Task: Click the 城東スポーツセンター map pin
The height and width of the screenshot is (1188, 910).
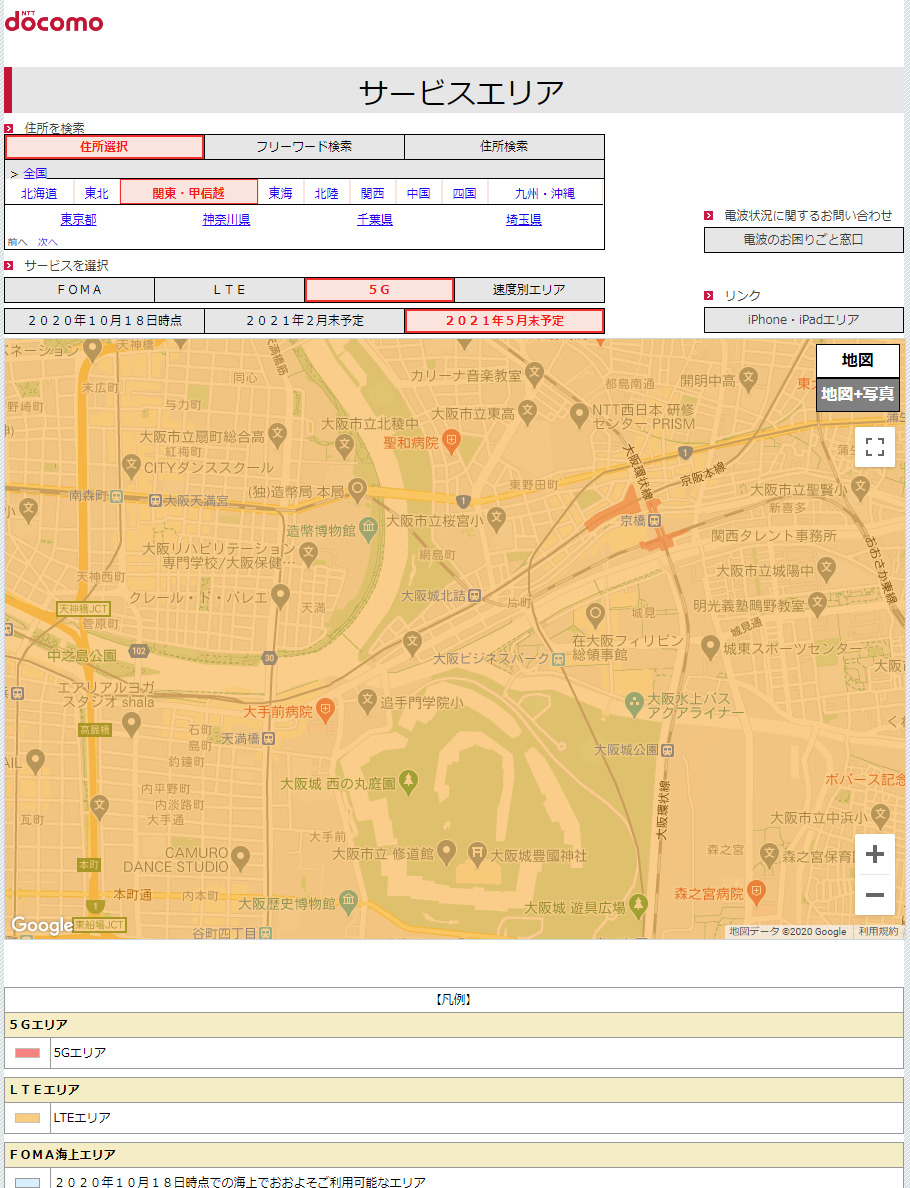Action: (x=710, y=647)
